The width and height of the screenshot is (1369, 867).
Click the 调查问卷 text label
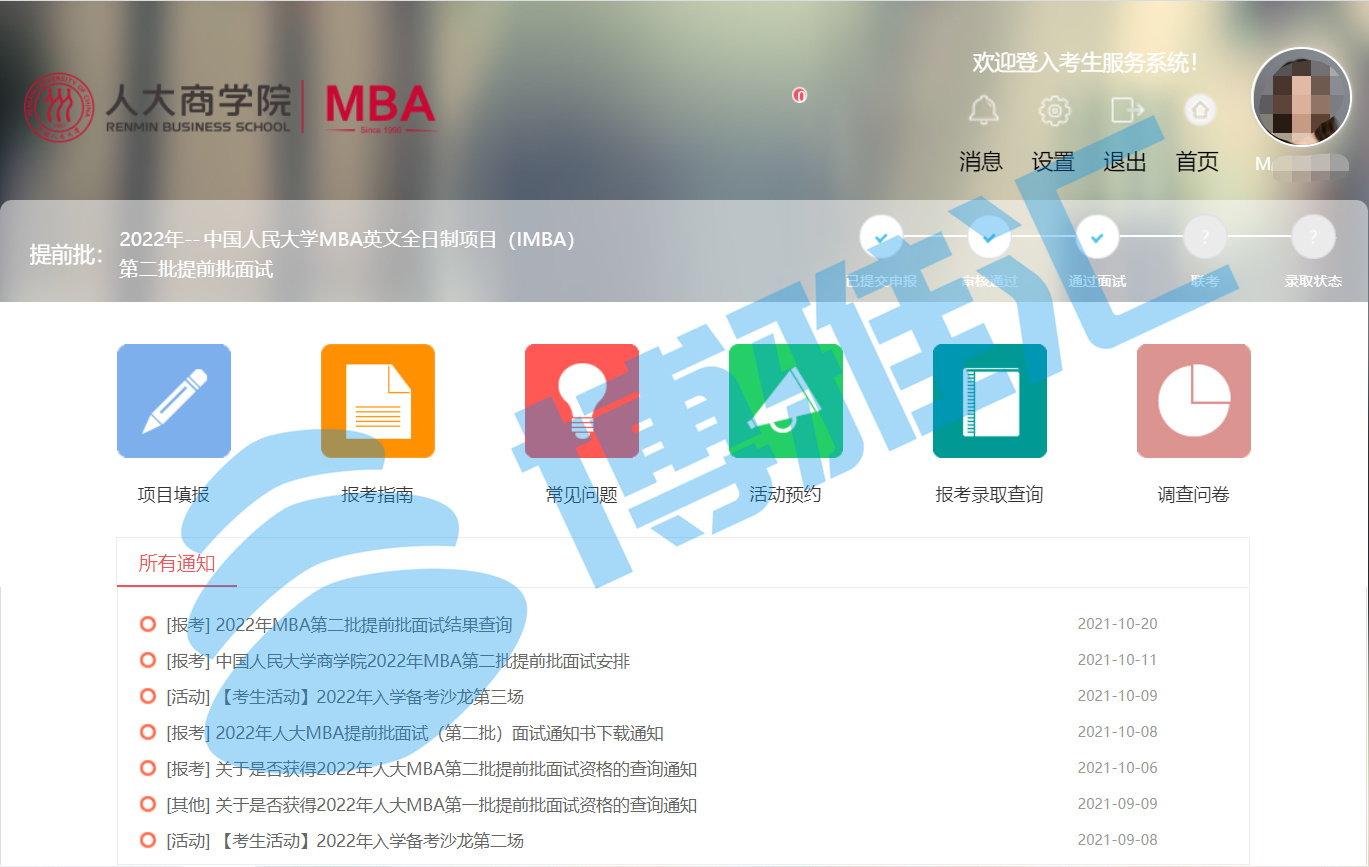1194,495
